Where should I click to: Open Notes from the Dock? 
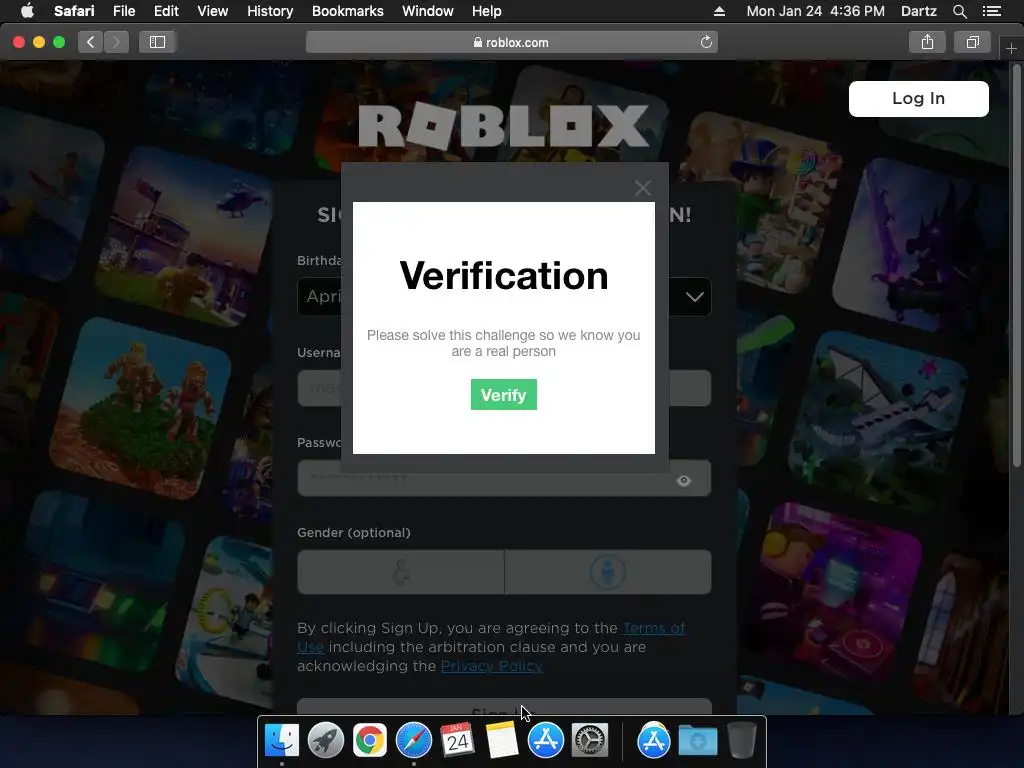coord(502,741)
